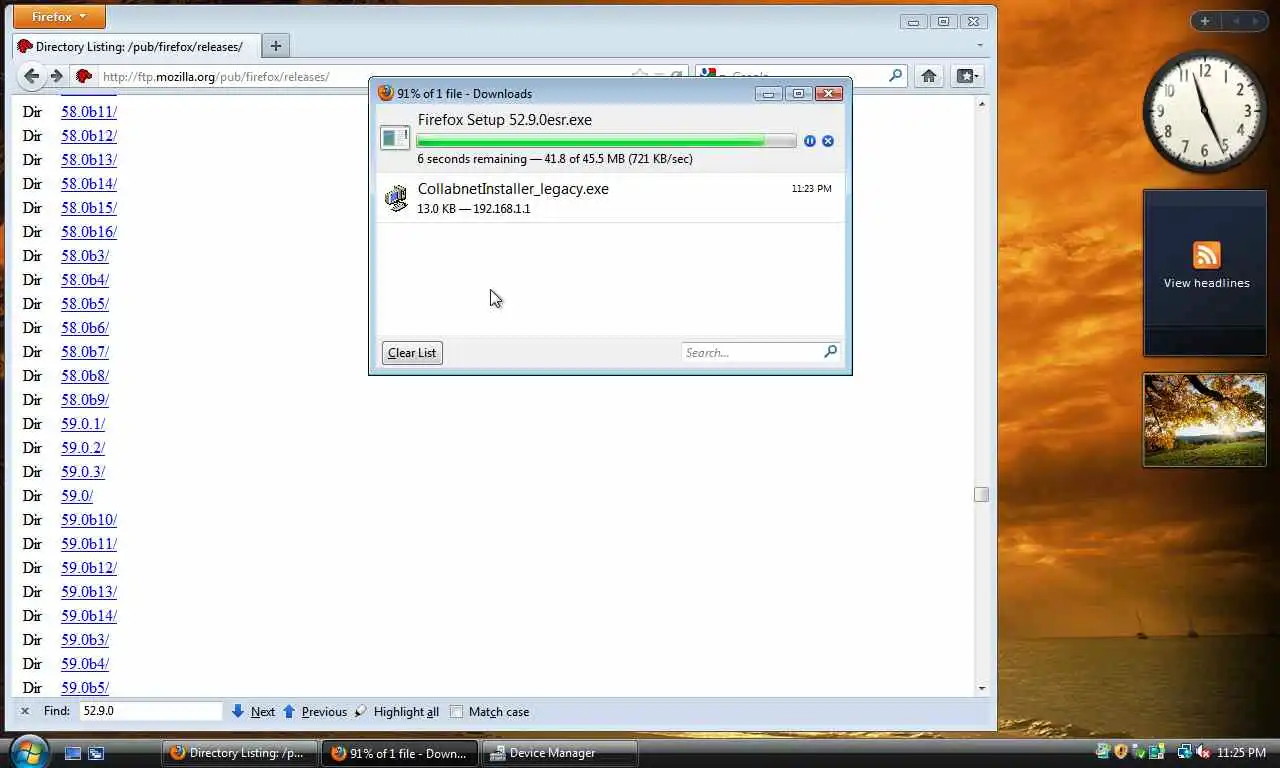This screenshot has width=1280, height=768.
Task: Enable the Match case checkbox
Action: [457, 712]
